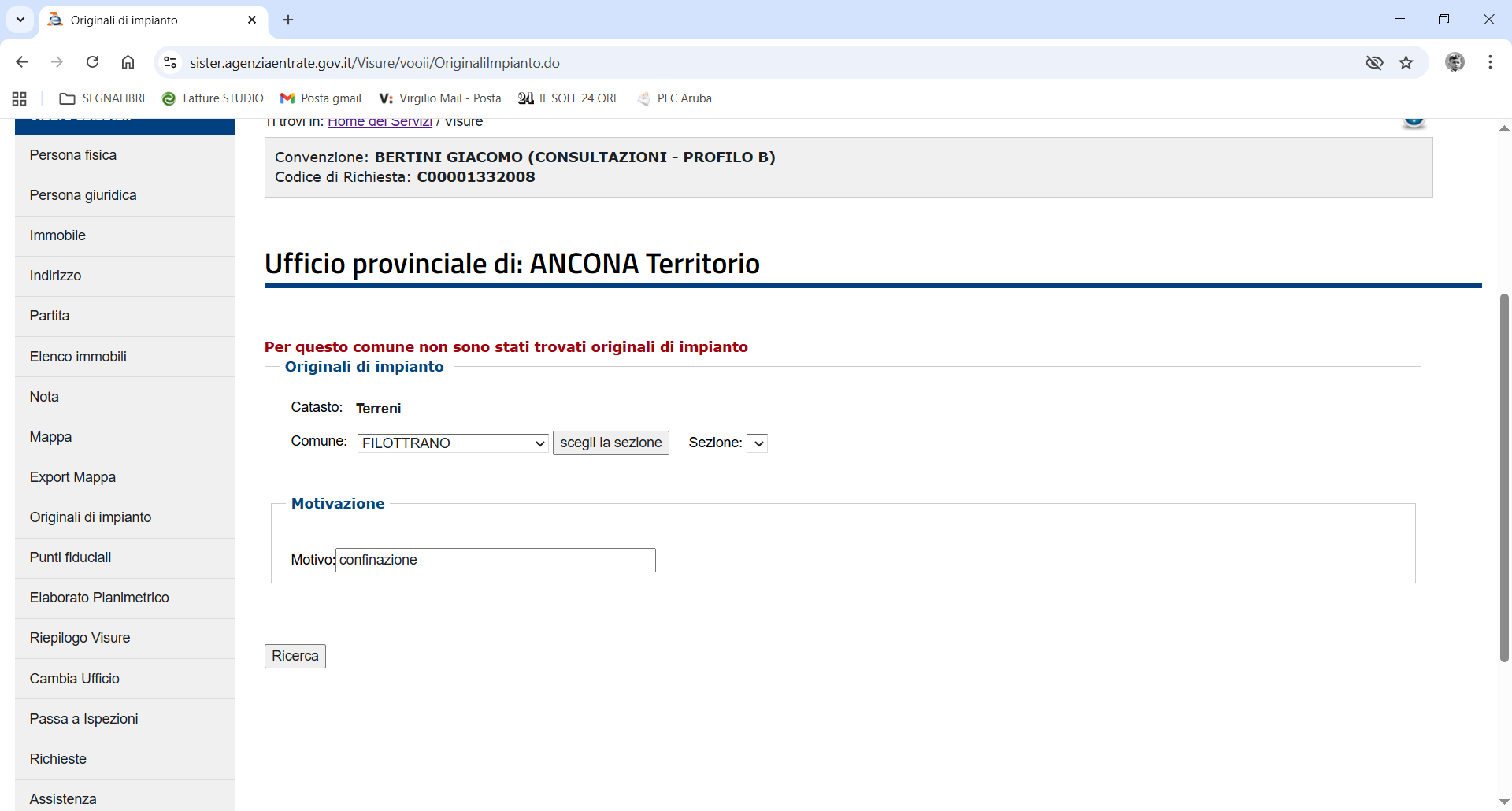Screen dimensions: 1512x811
Task: Click the Motivo text field
Action: click(495, 560)
